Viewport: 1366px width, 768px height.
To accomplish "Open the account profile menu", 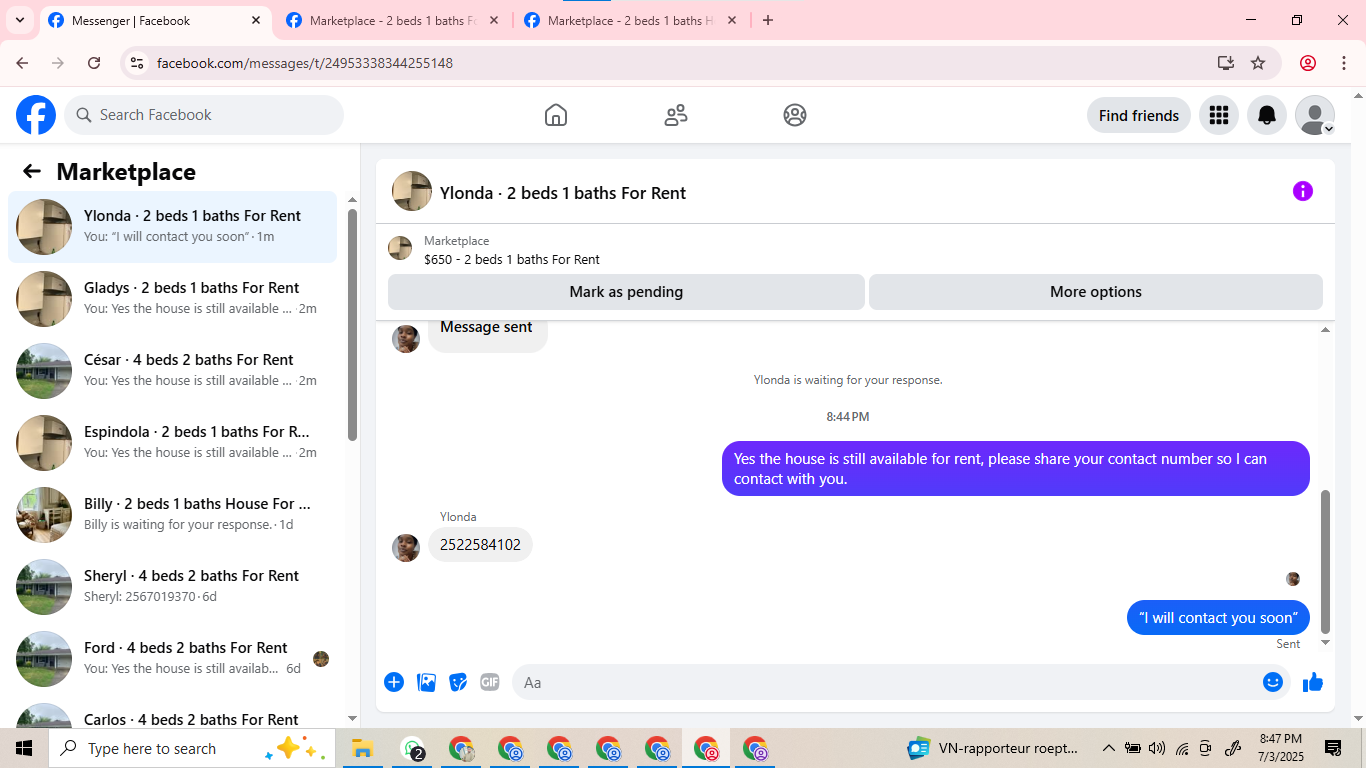I will pos(1315,115).
